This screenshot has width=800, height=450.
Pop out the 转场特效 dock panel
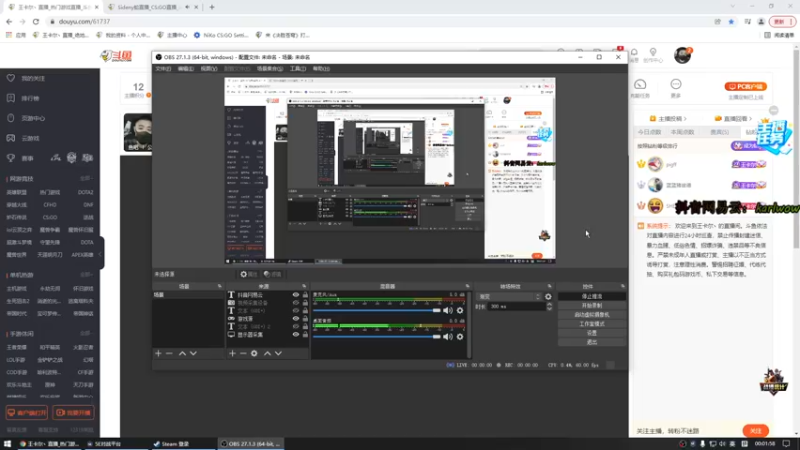(x=549, y=286)
